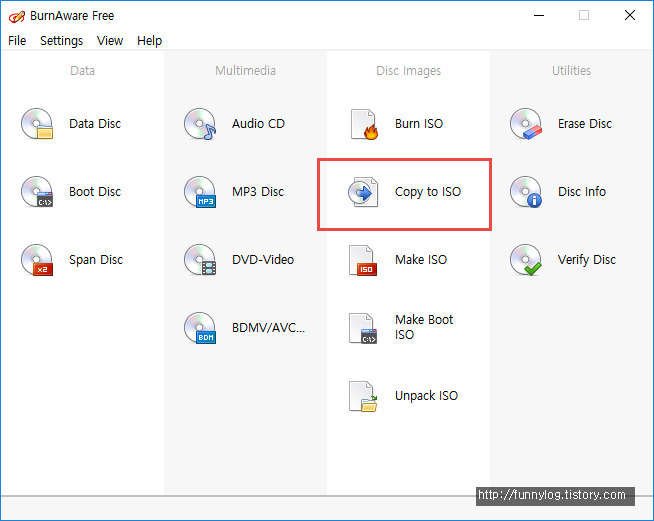Screen dimensions: 654x521
Task: Click the Copy to ISO arrow icon
Action: point(363,192)
